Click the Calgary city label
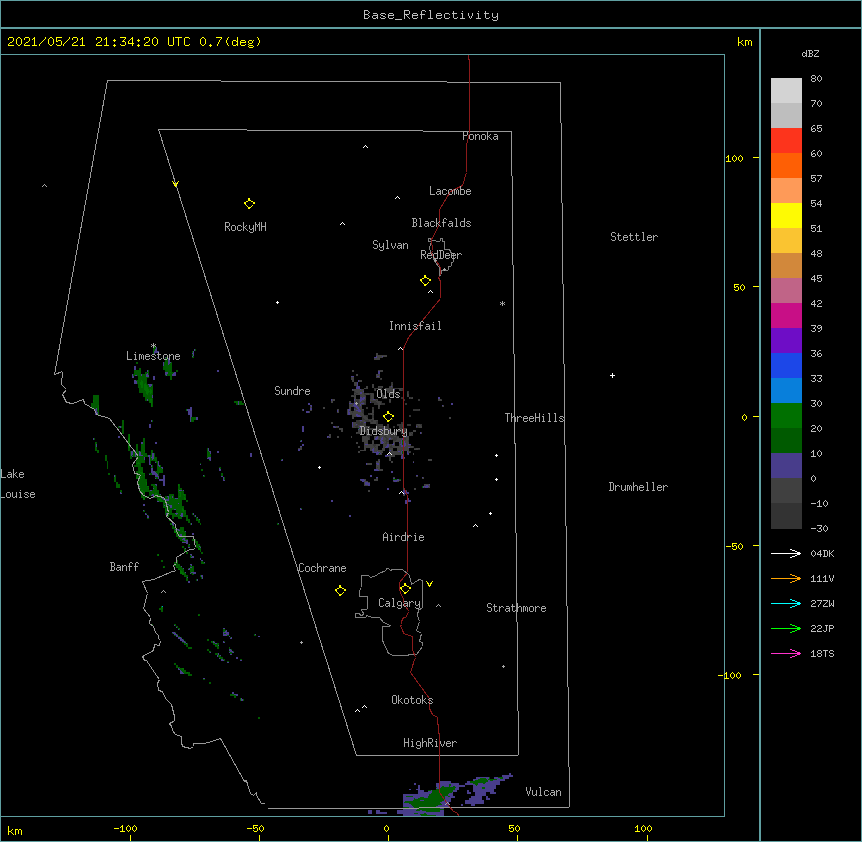Screen dimensions: 862x842 (400, 603)
